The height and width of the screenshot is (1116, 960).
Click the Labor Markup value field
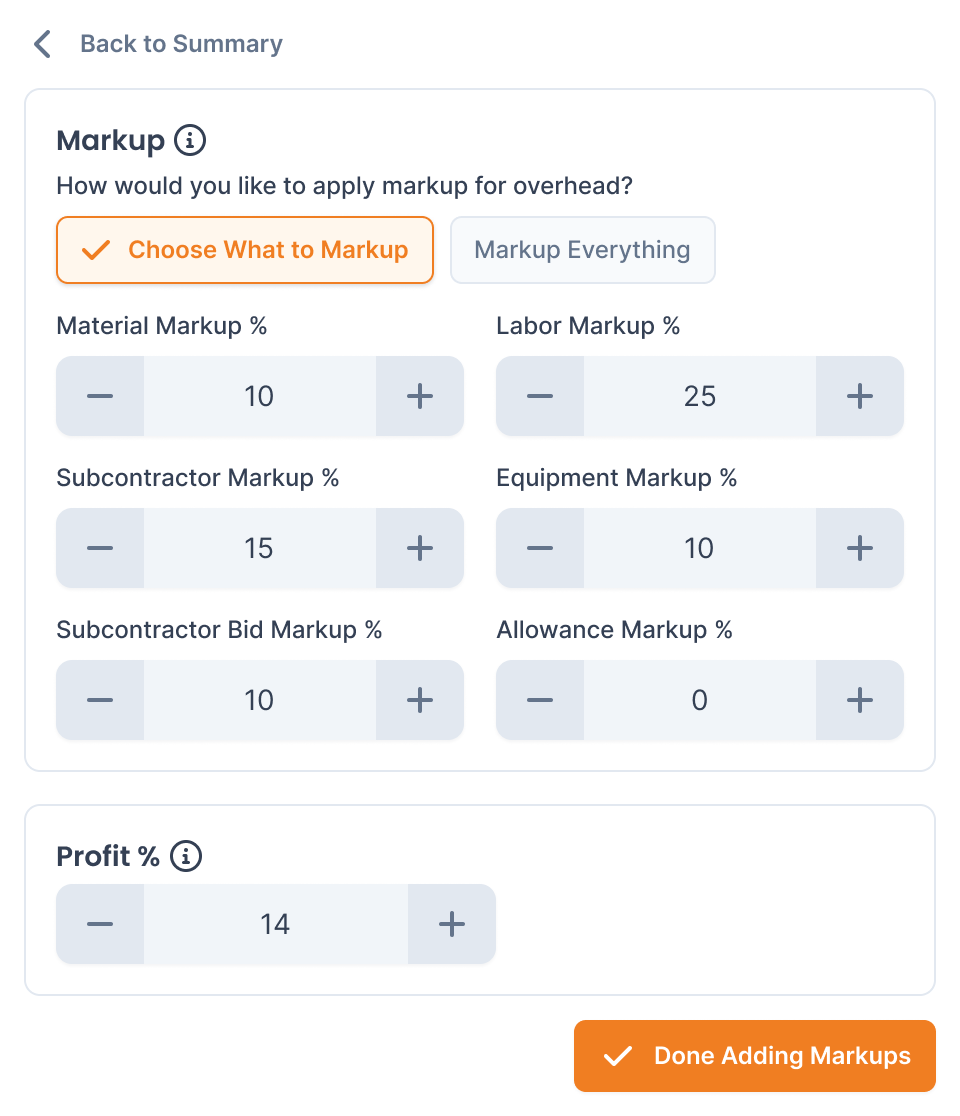(700, 396)
